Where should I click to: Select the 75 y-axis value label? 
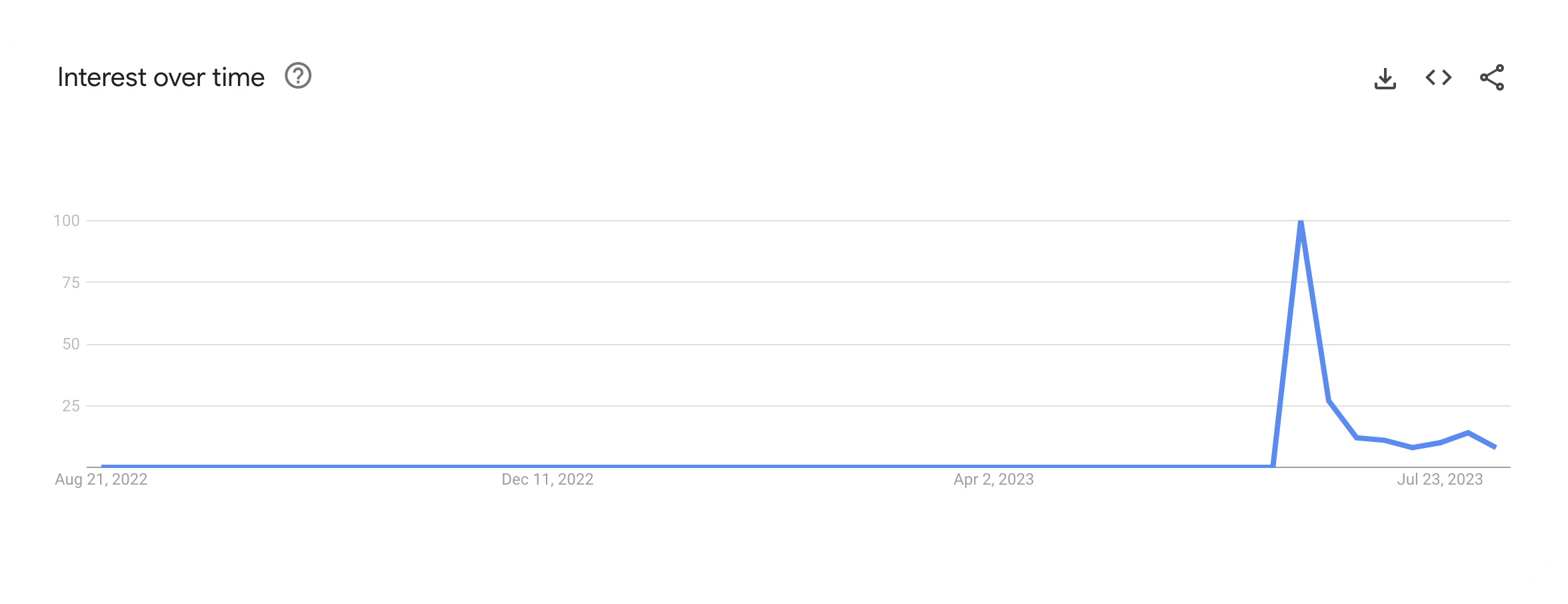click(71, 283)
